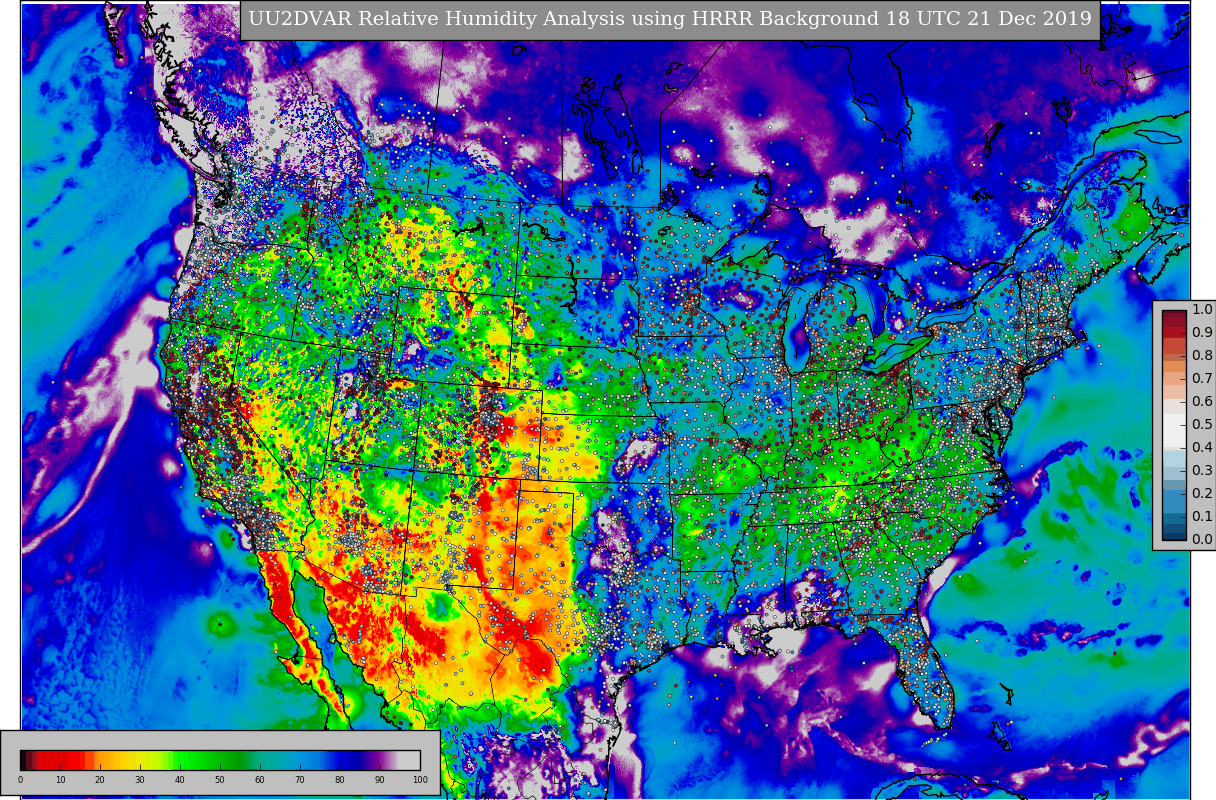
Task: Click the '60' tick label on humidity colorbar
Action: [260, 780]
